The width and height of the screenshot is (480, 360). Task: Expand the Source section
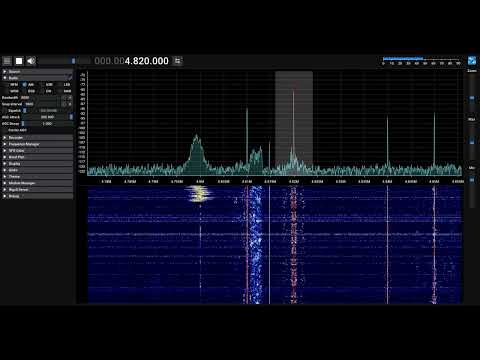click(x=37, y=72)
